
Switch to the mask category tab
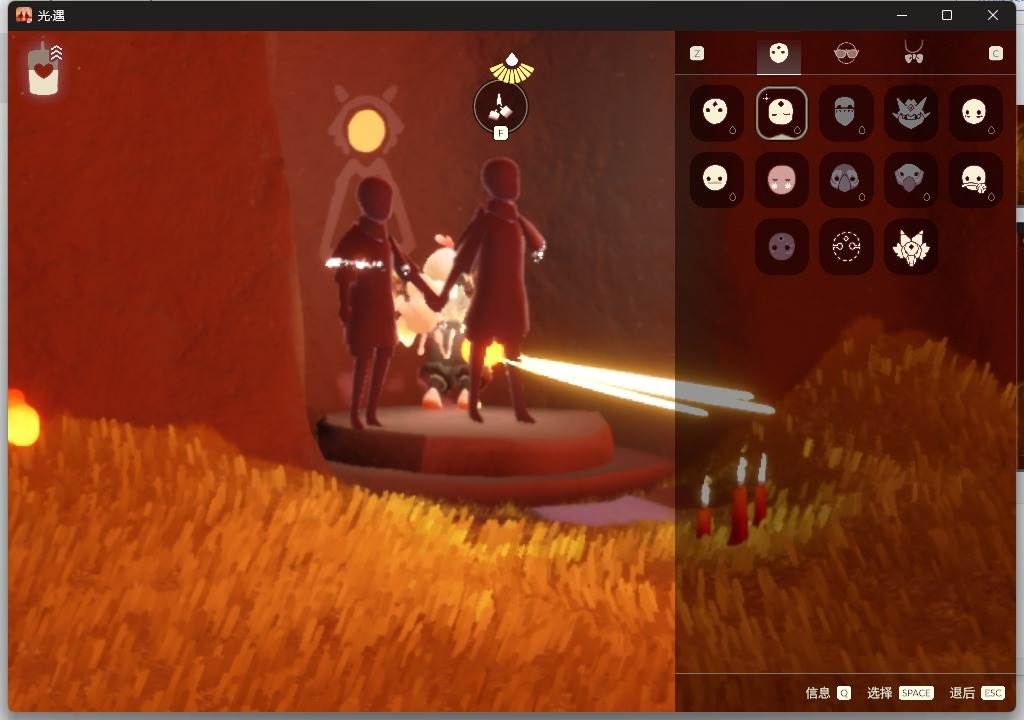tap(778, 54)
